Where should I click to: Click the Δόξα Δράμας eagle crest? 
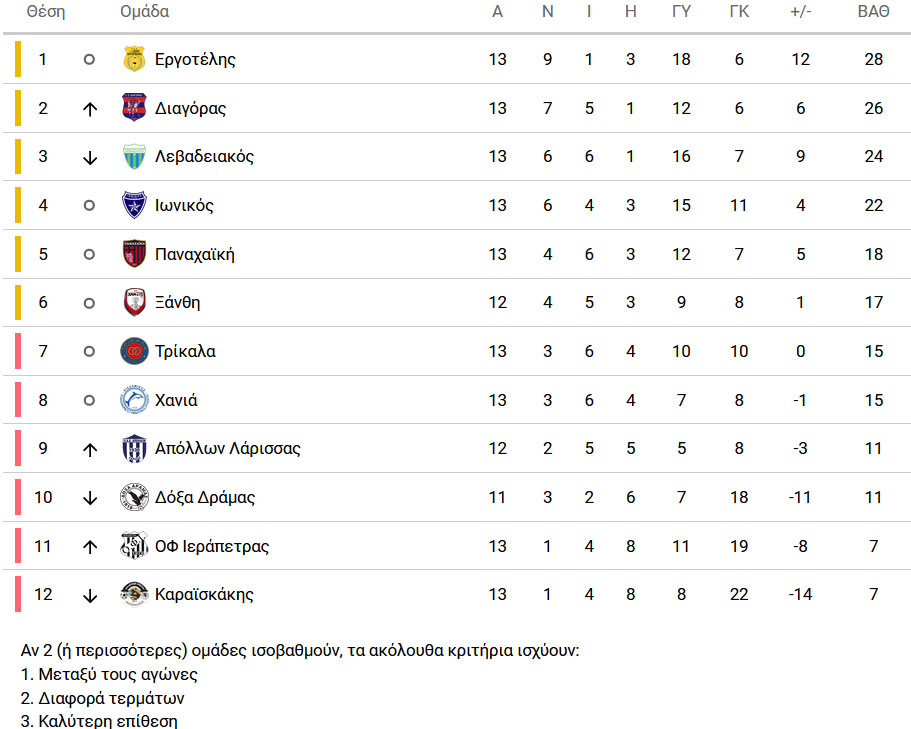(134, 497)
